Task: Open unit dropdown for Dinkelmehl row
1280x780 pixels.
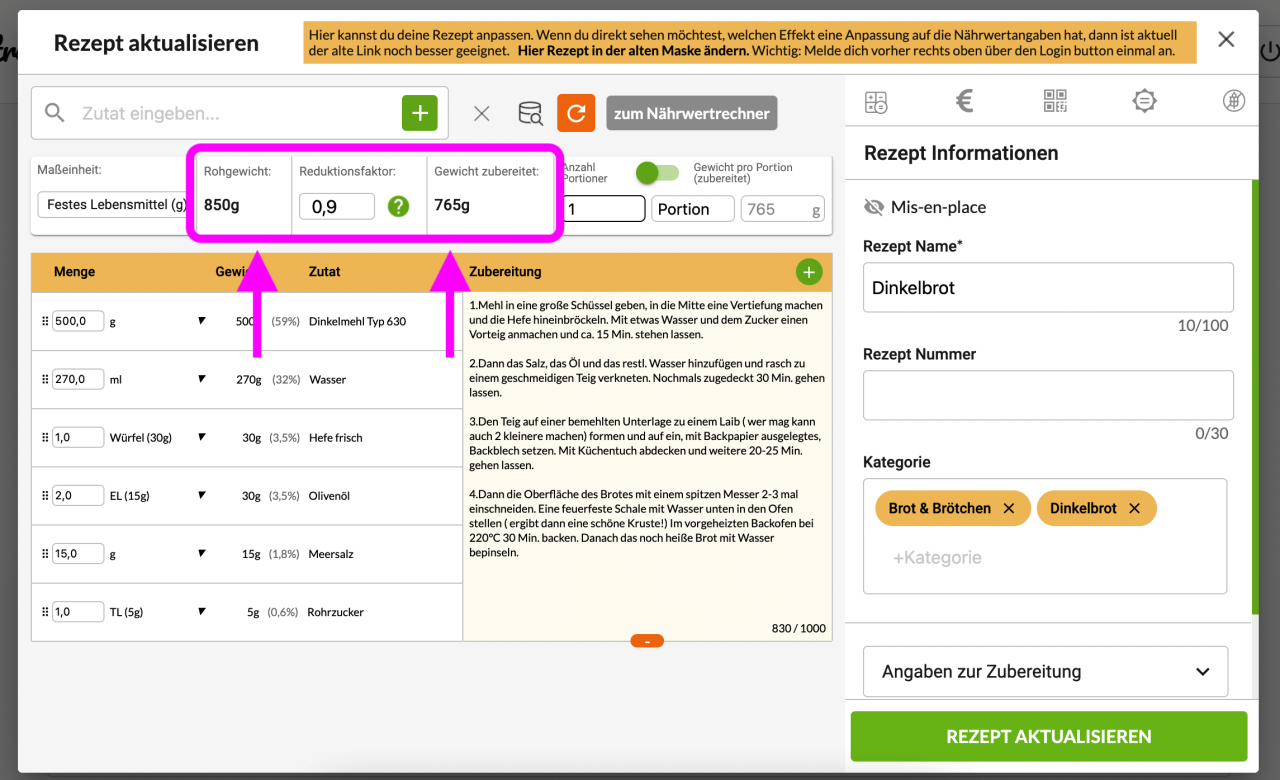Action: pyautogui.click(x=202, y=321)
